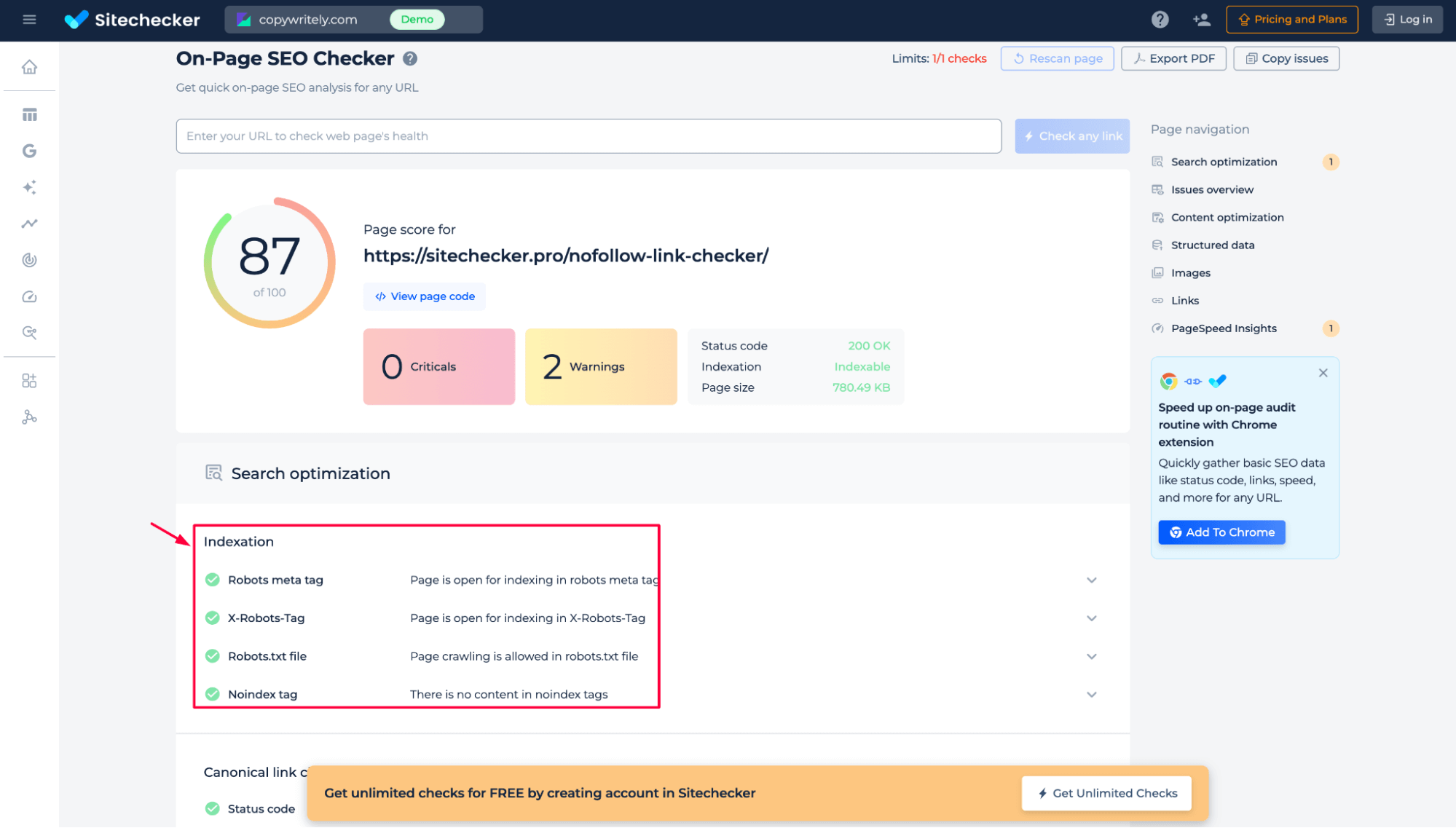Image resolution: width=1456 pixels, height=828 pixels.
Task: Open View page code link
Action: (425, 296)
